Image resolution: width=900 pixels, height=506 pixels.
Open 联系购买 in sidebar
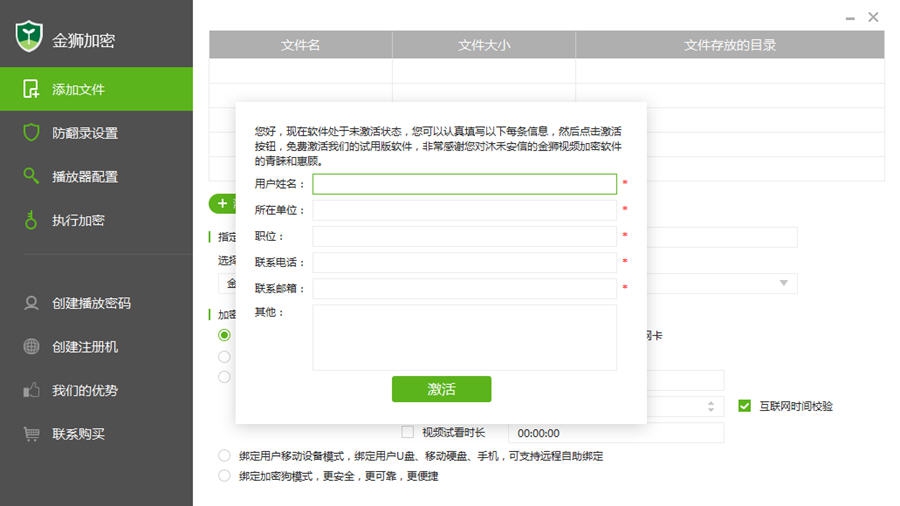point(96,434)
